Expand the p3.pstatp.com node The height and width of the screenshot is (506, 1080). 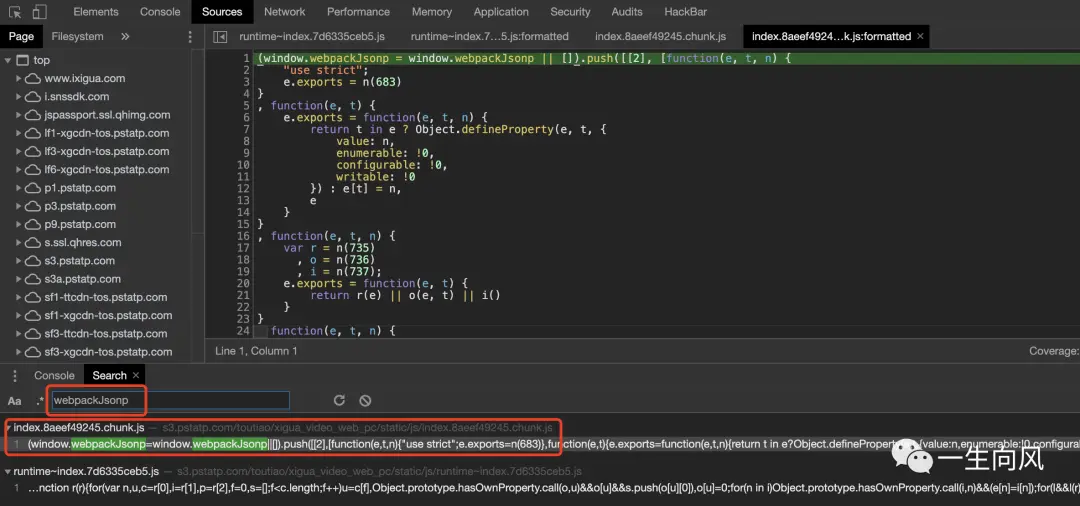19,207
